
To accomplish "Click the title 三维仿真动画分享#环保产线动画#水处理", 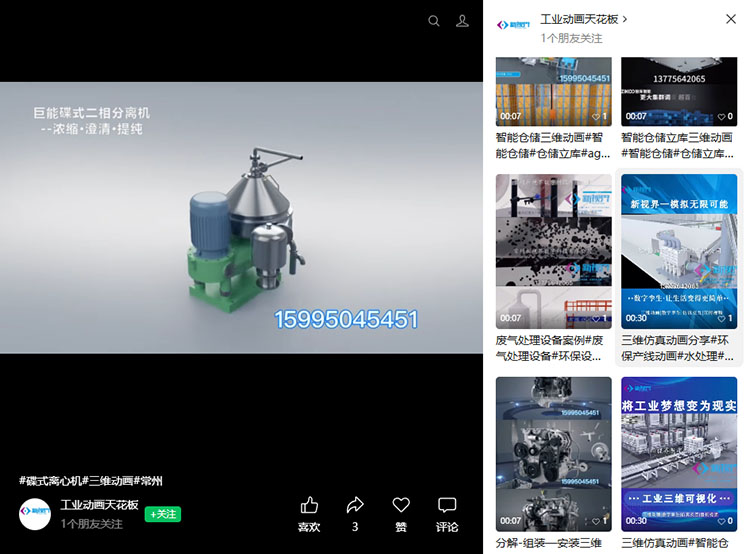I will pos(677,348).
